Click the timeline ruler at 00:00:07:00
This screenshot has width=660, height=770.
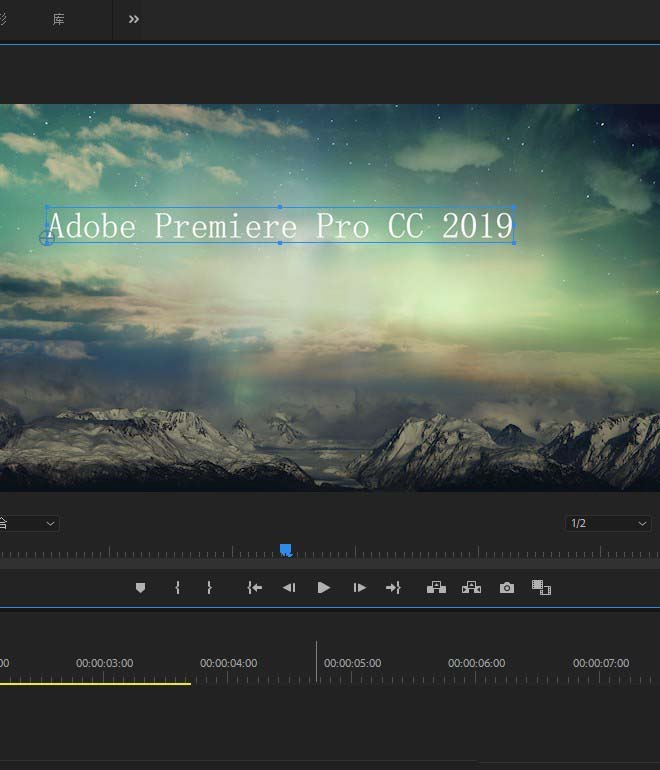pyautogui.click(x=601, y=663)
